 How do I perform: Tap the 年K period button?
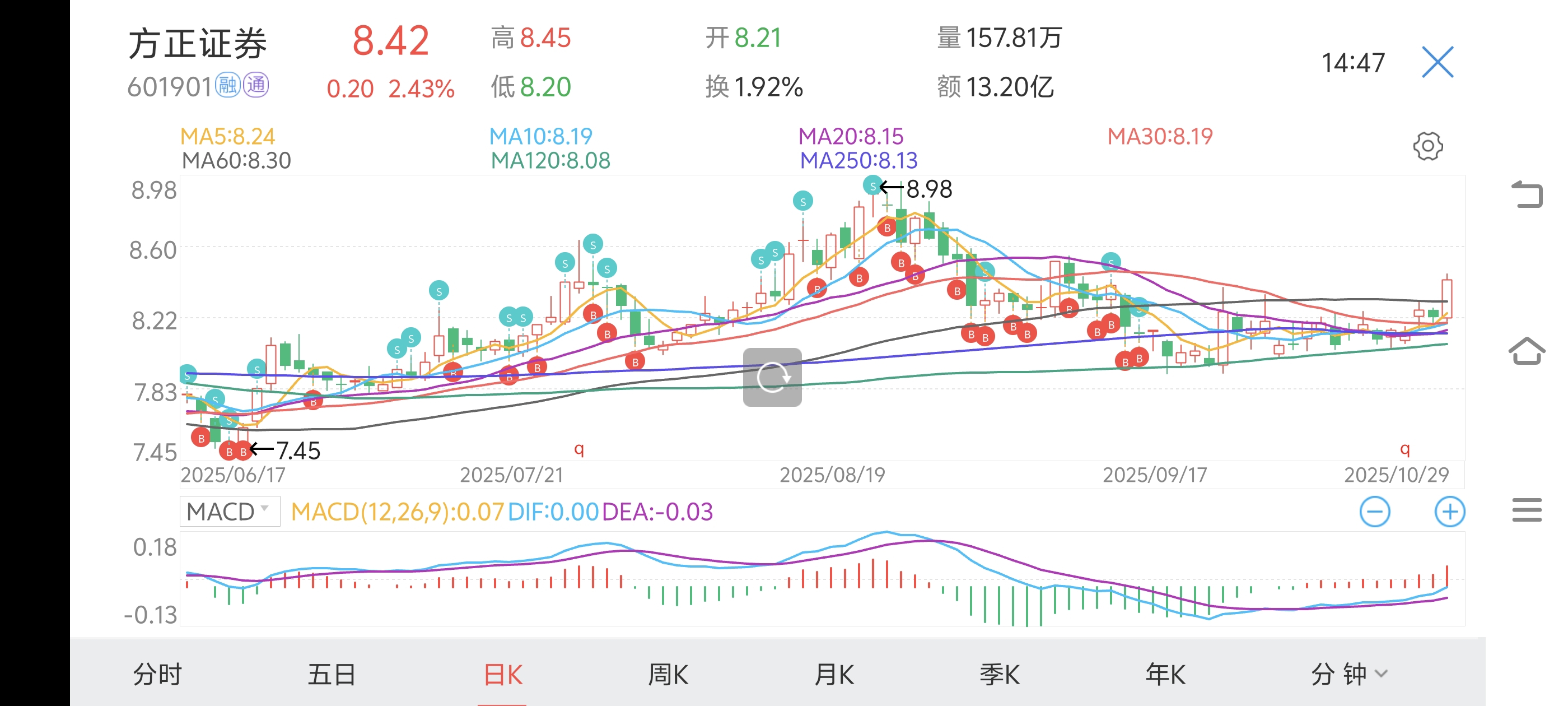pos(1165,674)
